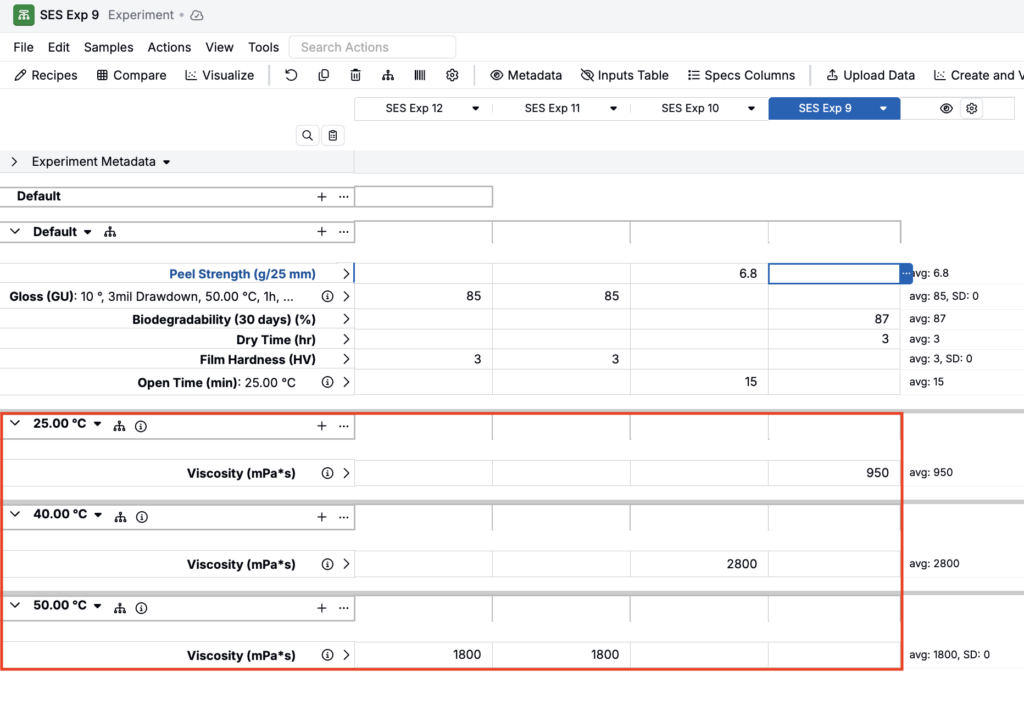Click the Peel Strength (g/25 mm) link
Viewport: 1024px width, 705px height.
(x=242, y=274)
